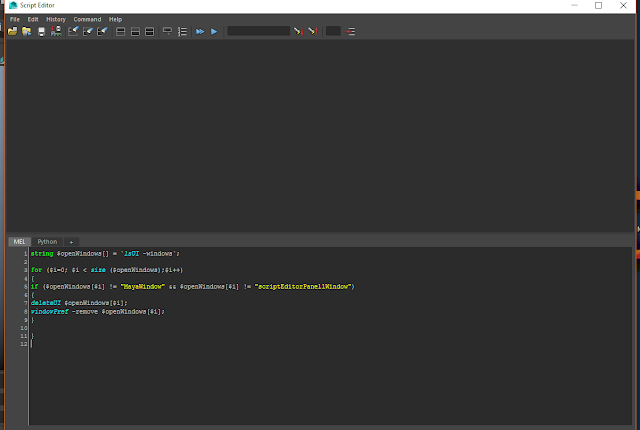Click the Script Editor app icon in title bar
The width and height of the screenshot is (640, 430).
pyautogui.click(x=13, y=5)
